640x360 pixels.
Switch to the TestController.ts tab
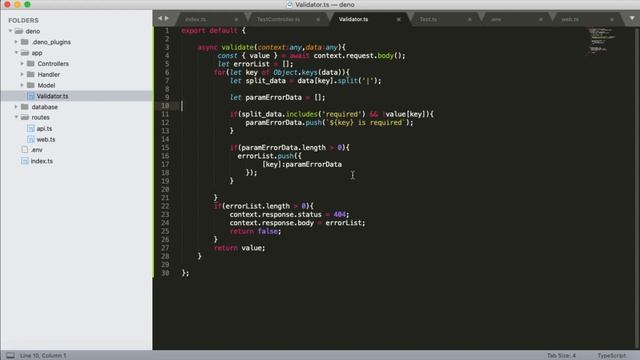click(278, 19)
